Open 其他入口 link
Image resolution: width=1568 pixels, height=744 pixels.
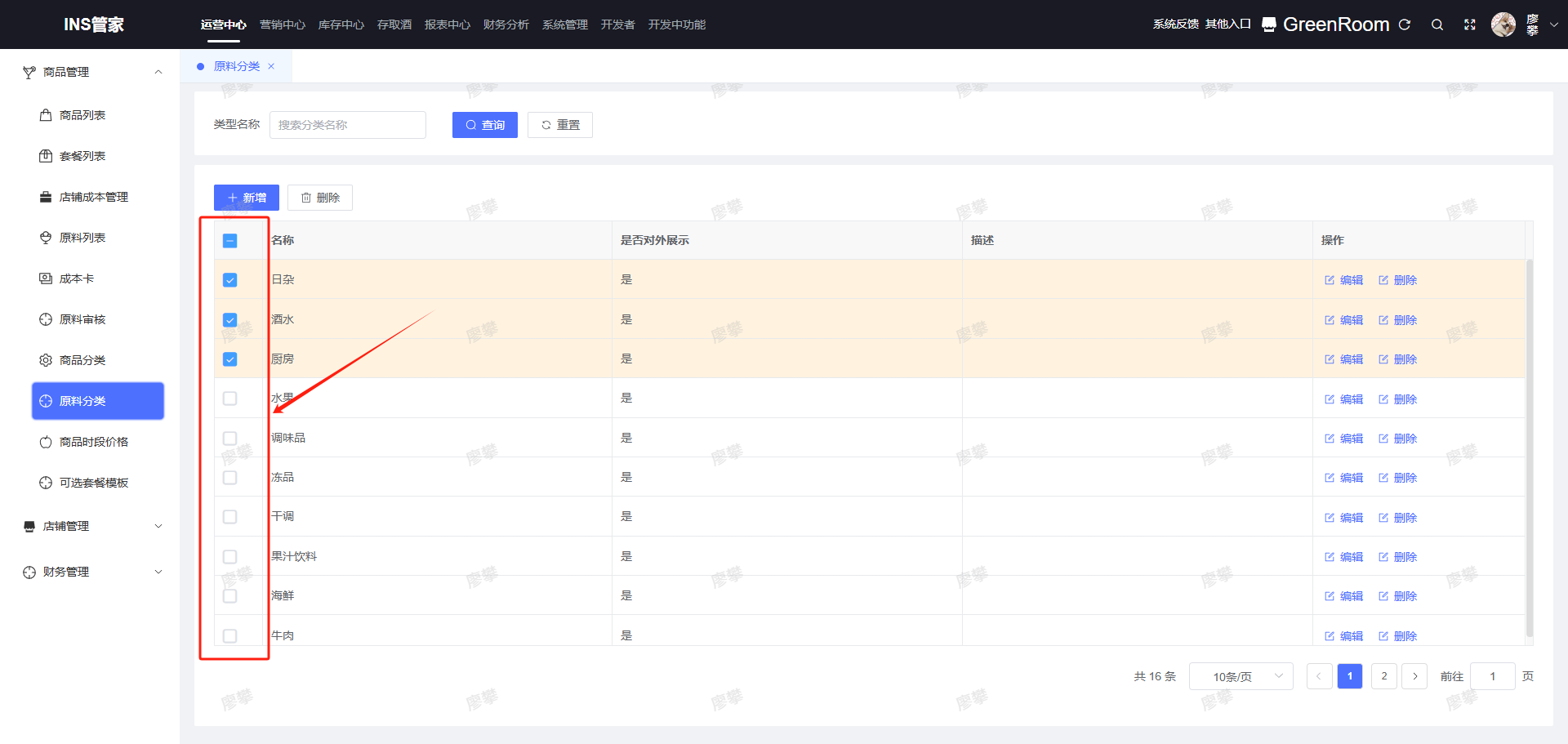click(1228, 25)
